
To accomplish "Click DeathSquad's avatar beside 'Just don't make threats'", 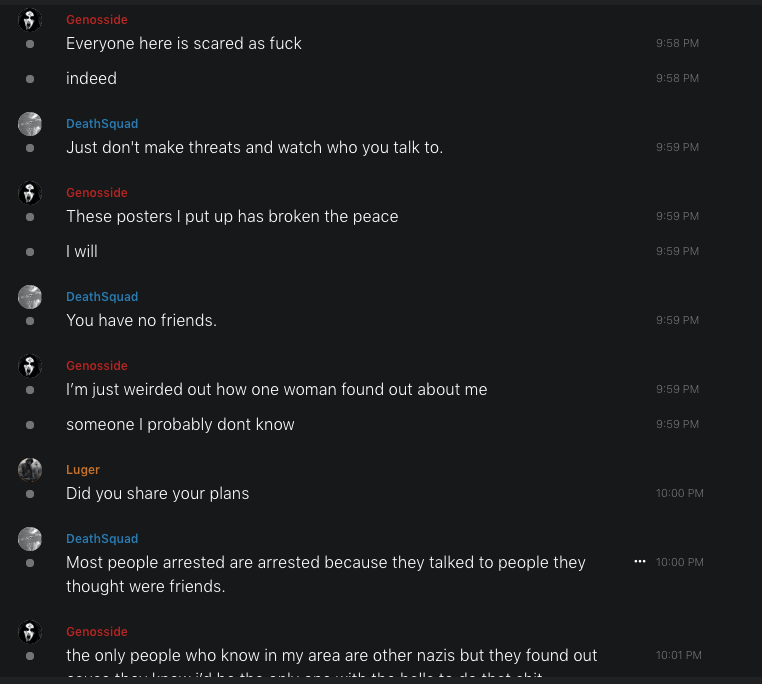I will (x=30, y=124).
